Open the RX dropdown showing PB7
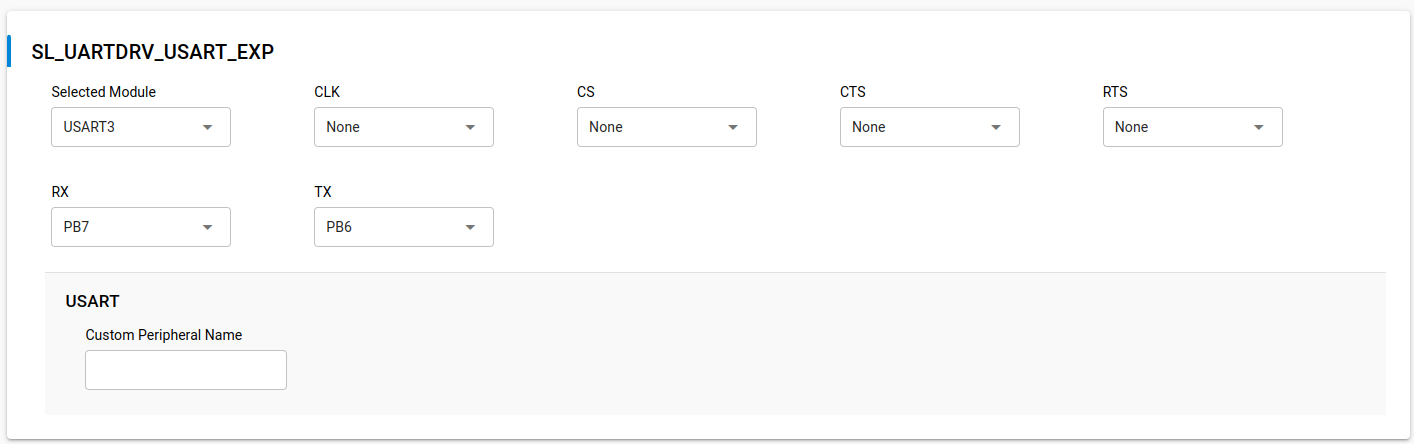The height and width of the screenshot is (444, 1414). pos(141,227)
